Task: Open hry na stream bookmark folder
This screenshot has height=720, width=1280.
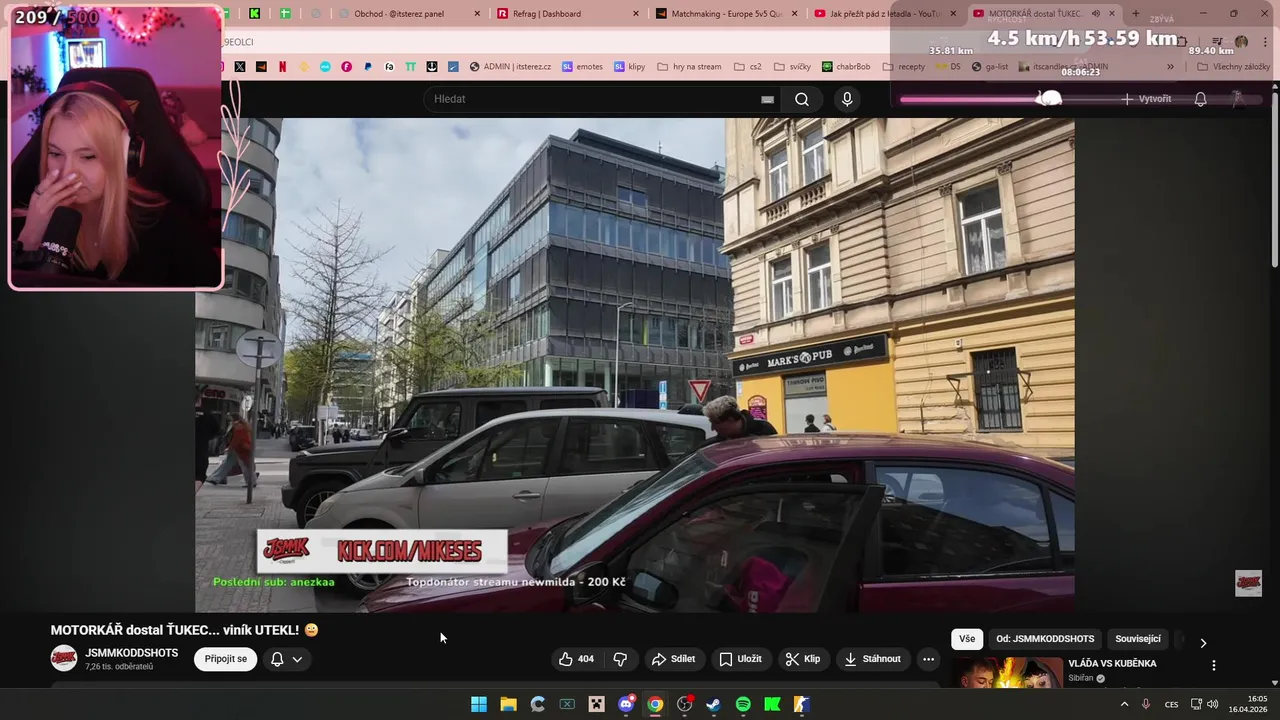Action: point(688,67)
